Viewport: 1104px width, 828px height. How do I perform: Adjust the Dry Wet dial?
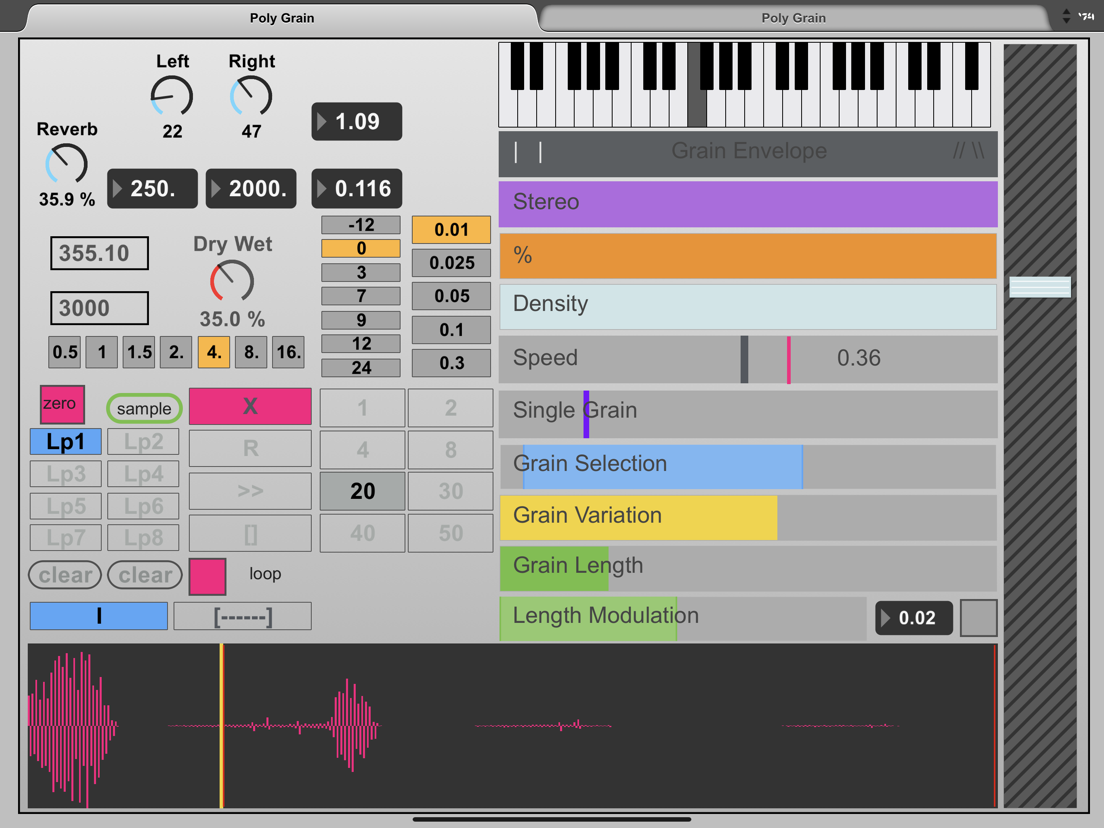point(232,281)
